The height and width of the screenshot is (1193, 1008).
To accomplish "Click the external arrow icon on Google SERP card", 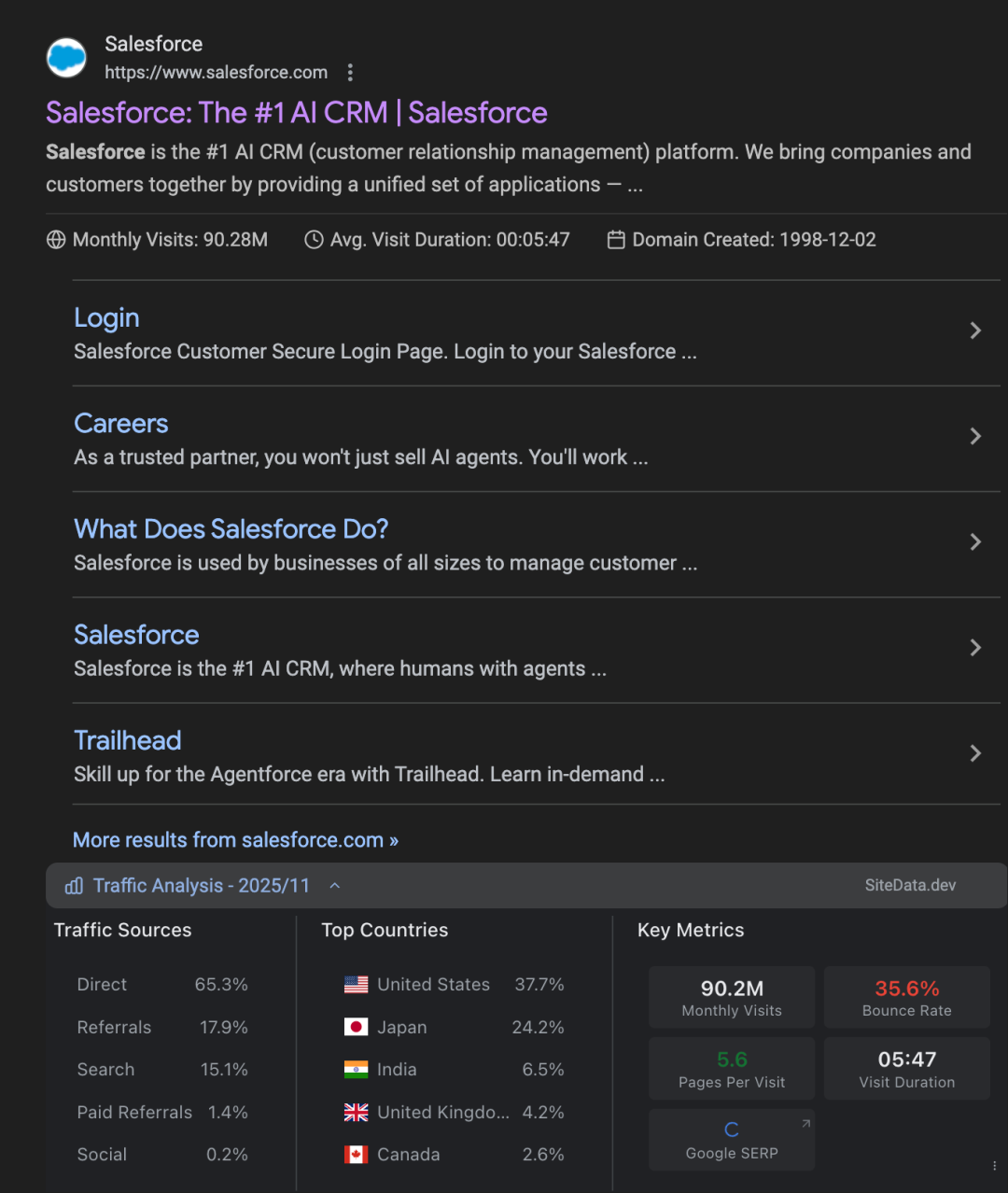I will [x=805, y=1123].
